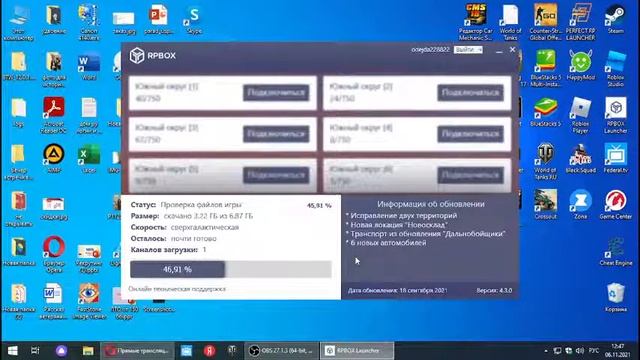This screenshot has width=640, height=360.
Task: Select the Steam desktop shortcut
Action: click(616, 20)
